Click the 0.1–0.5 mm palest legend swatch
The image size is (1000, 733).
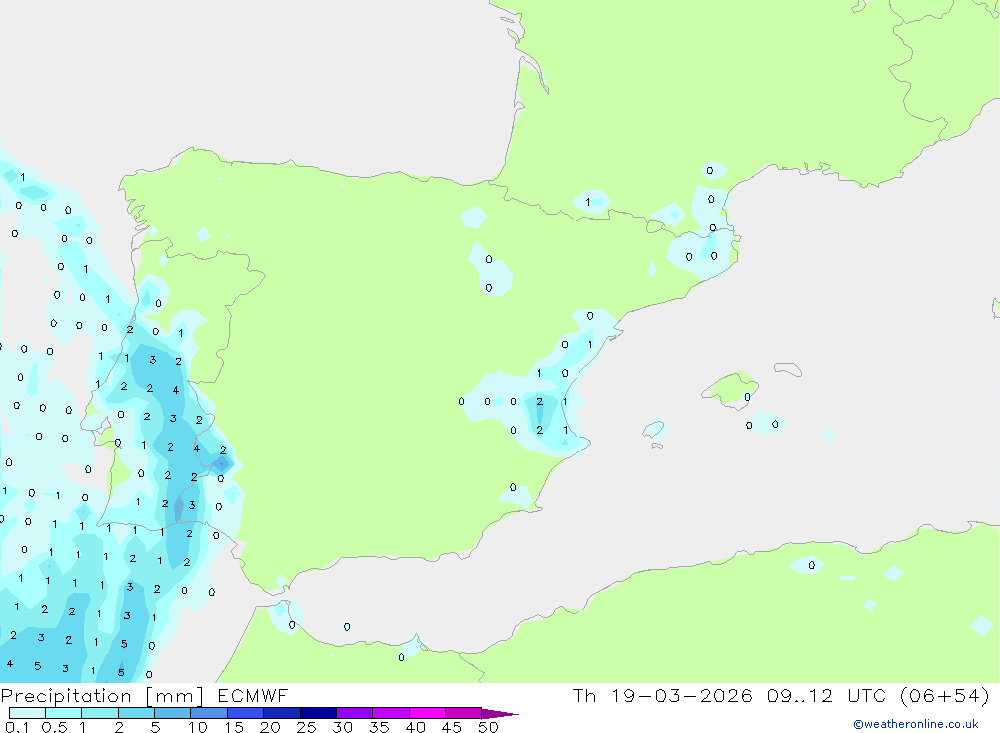[x=27, y=713]
